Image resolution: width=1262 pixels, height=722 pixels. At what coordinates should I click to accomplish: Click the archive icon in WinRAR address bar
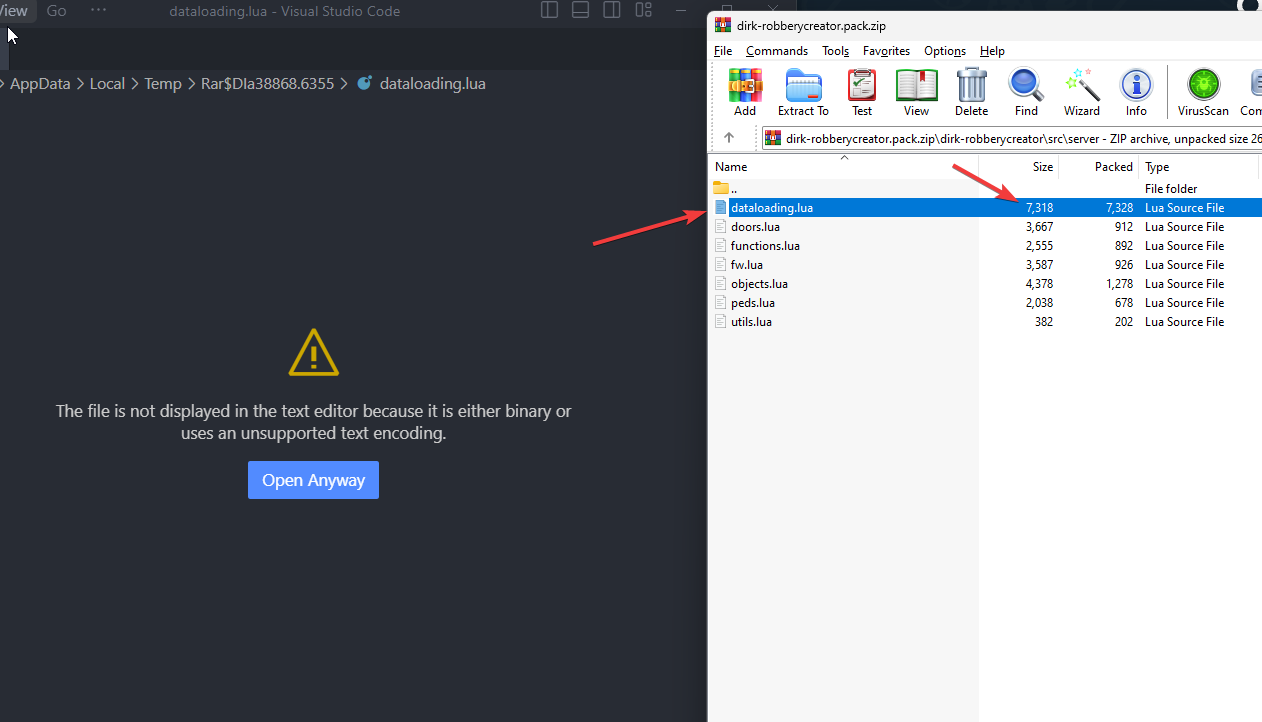[773, 138]
